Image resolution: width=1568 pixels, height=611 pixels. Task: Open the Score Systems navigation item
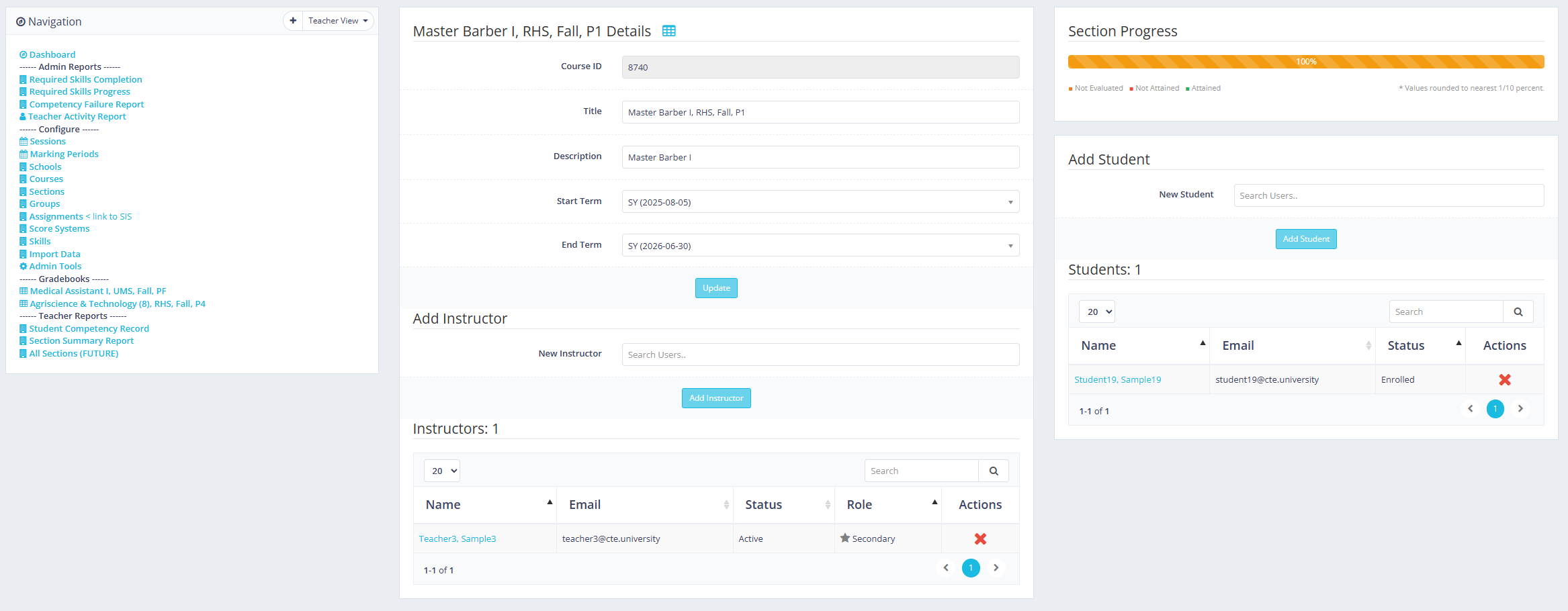59,229
